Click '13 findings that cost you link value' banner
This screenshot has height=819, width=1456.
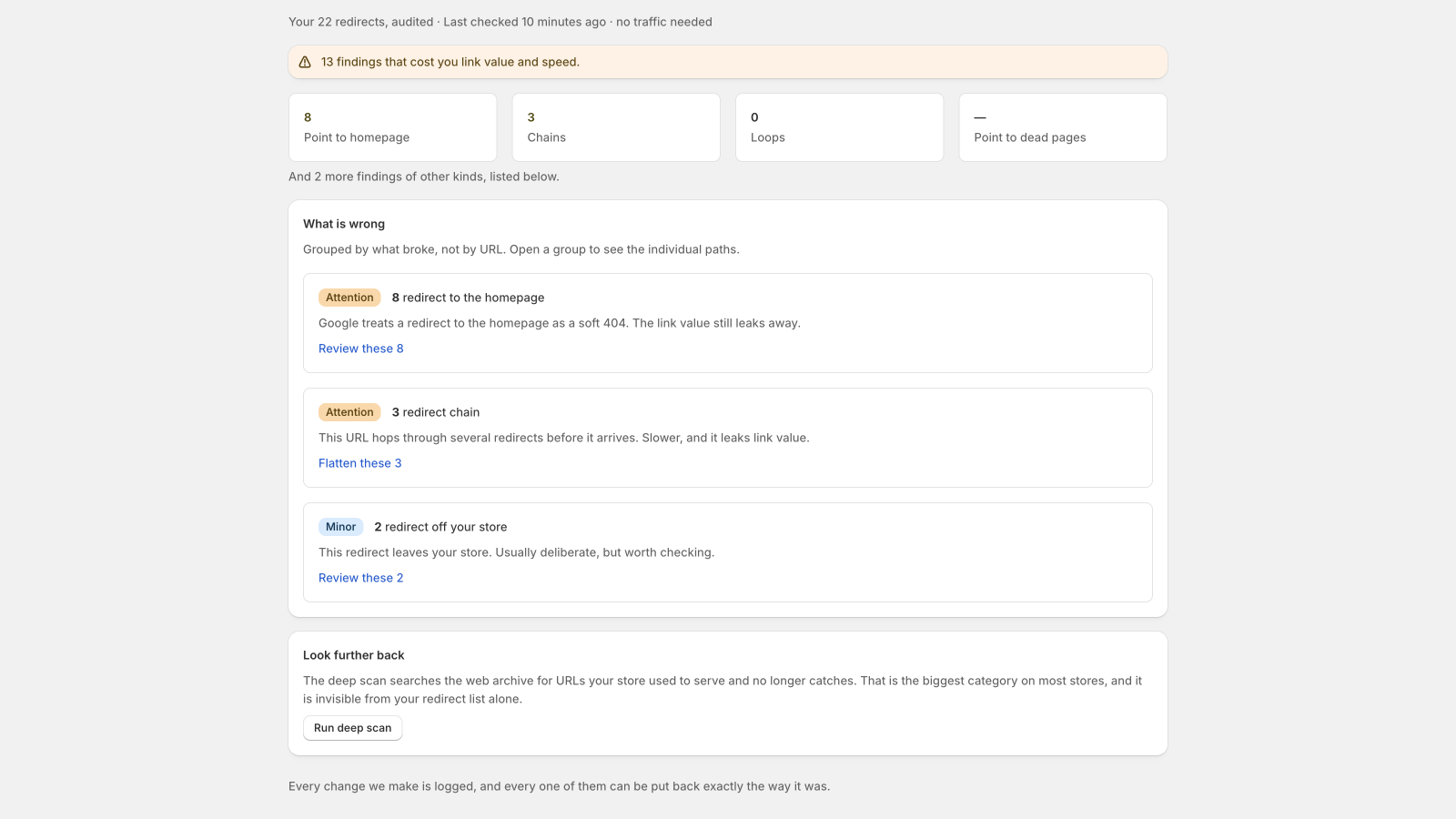[728, 62]
